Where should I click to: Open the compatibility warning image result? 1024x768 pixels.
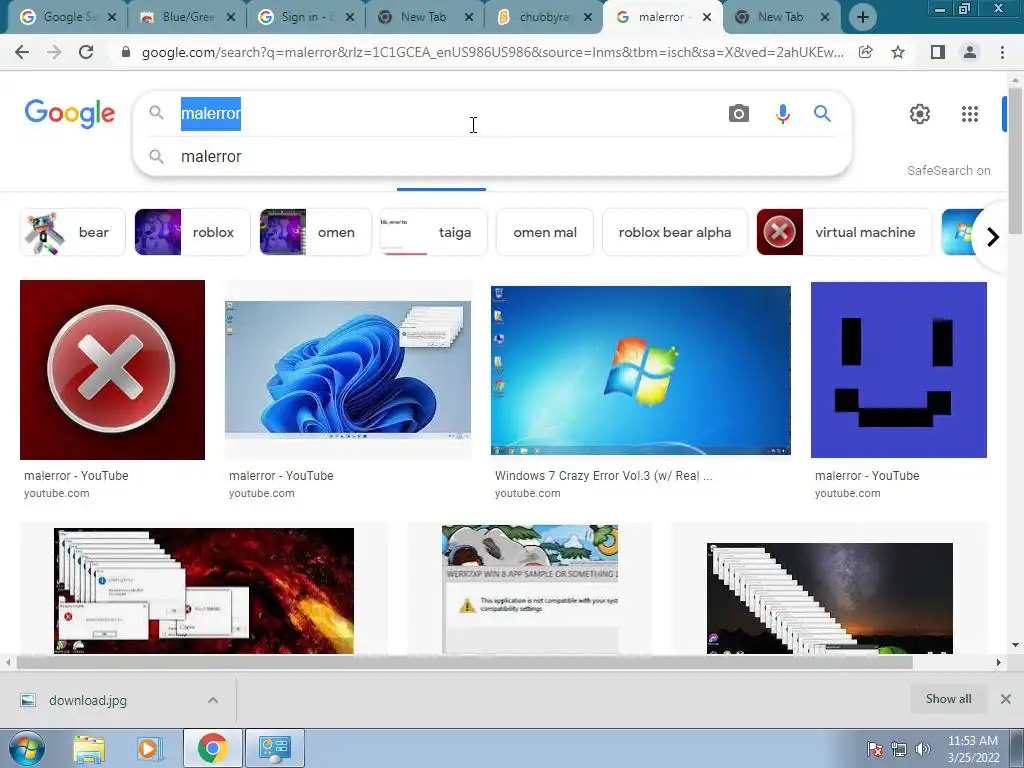[x=530, y=589]
